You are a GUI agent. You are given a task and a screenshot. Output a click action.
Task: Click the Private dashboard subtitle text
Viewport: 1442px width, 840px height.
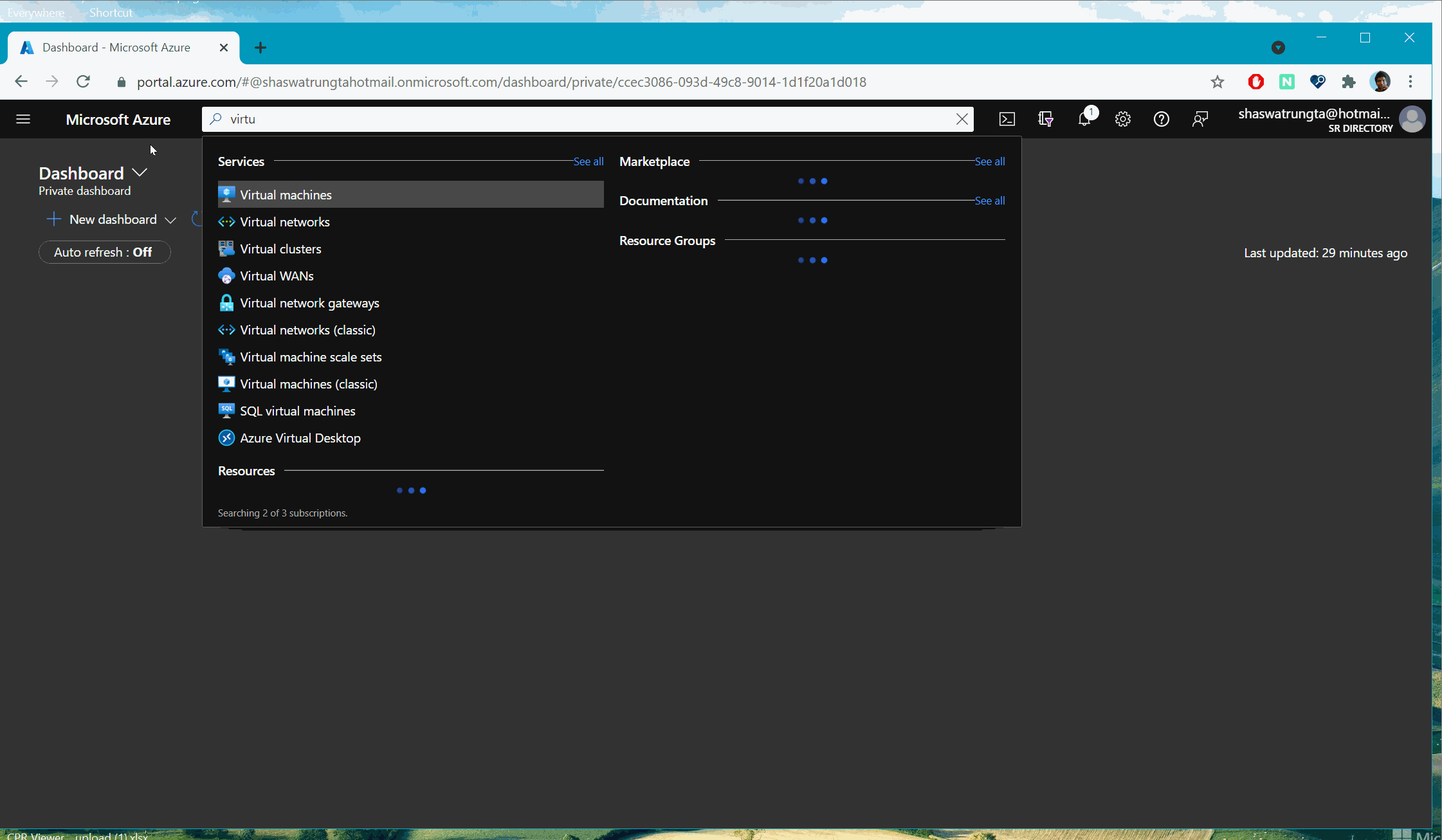(x=85, y=191)
